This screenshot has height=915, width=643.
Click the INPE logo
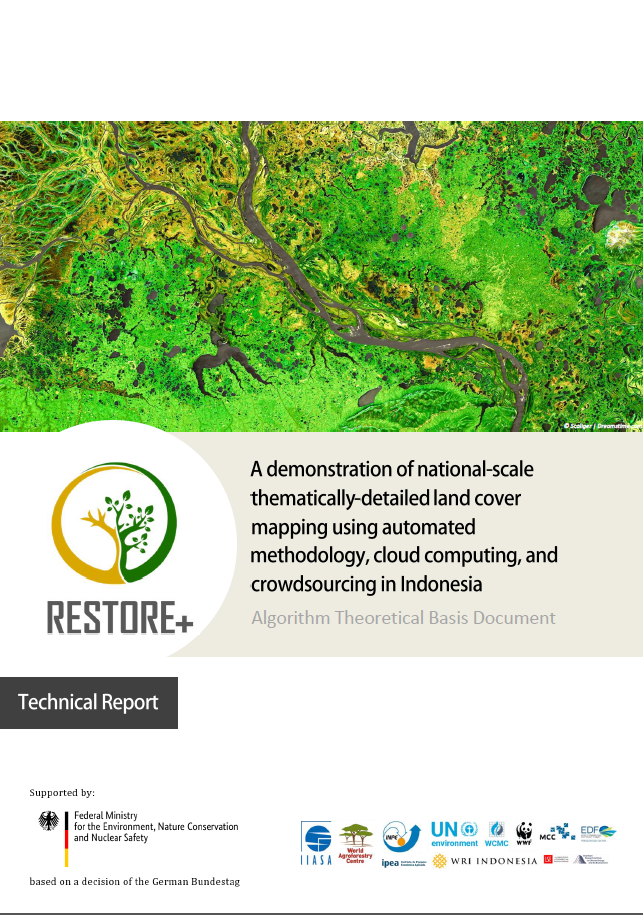click(x=401, y=834)
